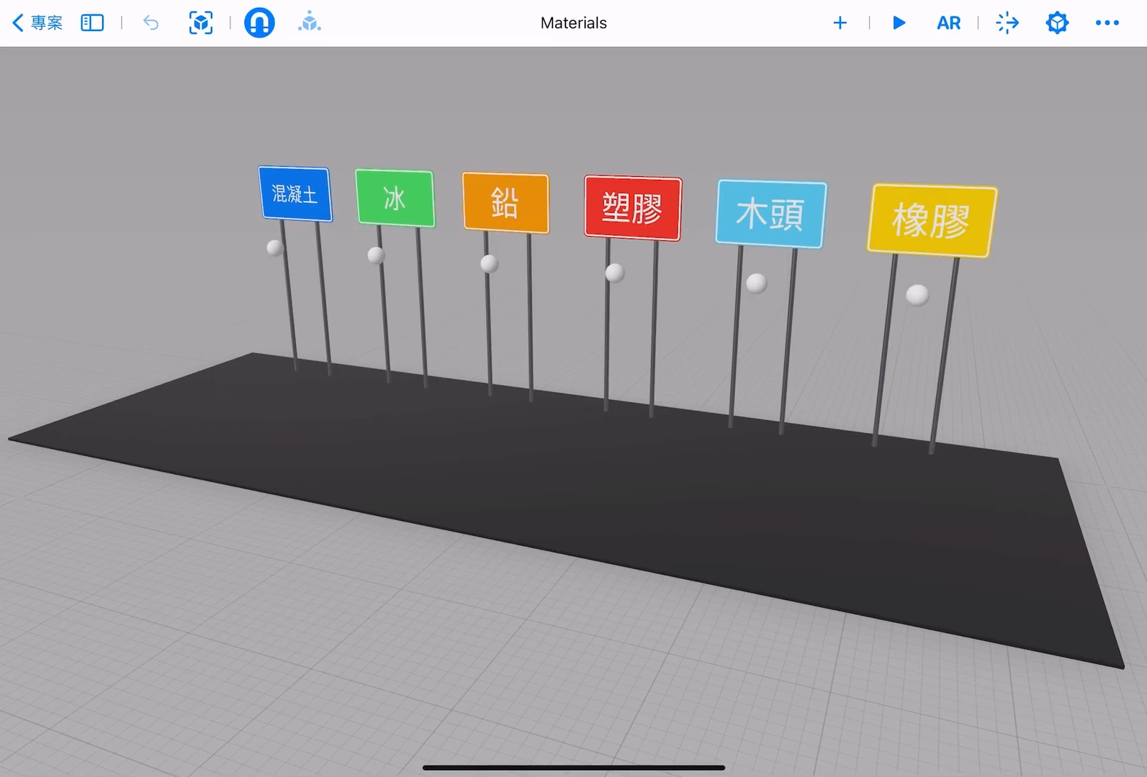
Task: Select the blue 混凝土 sign
Action: (295, 194)
